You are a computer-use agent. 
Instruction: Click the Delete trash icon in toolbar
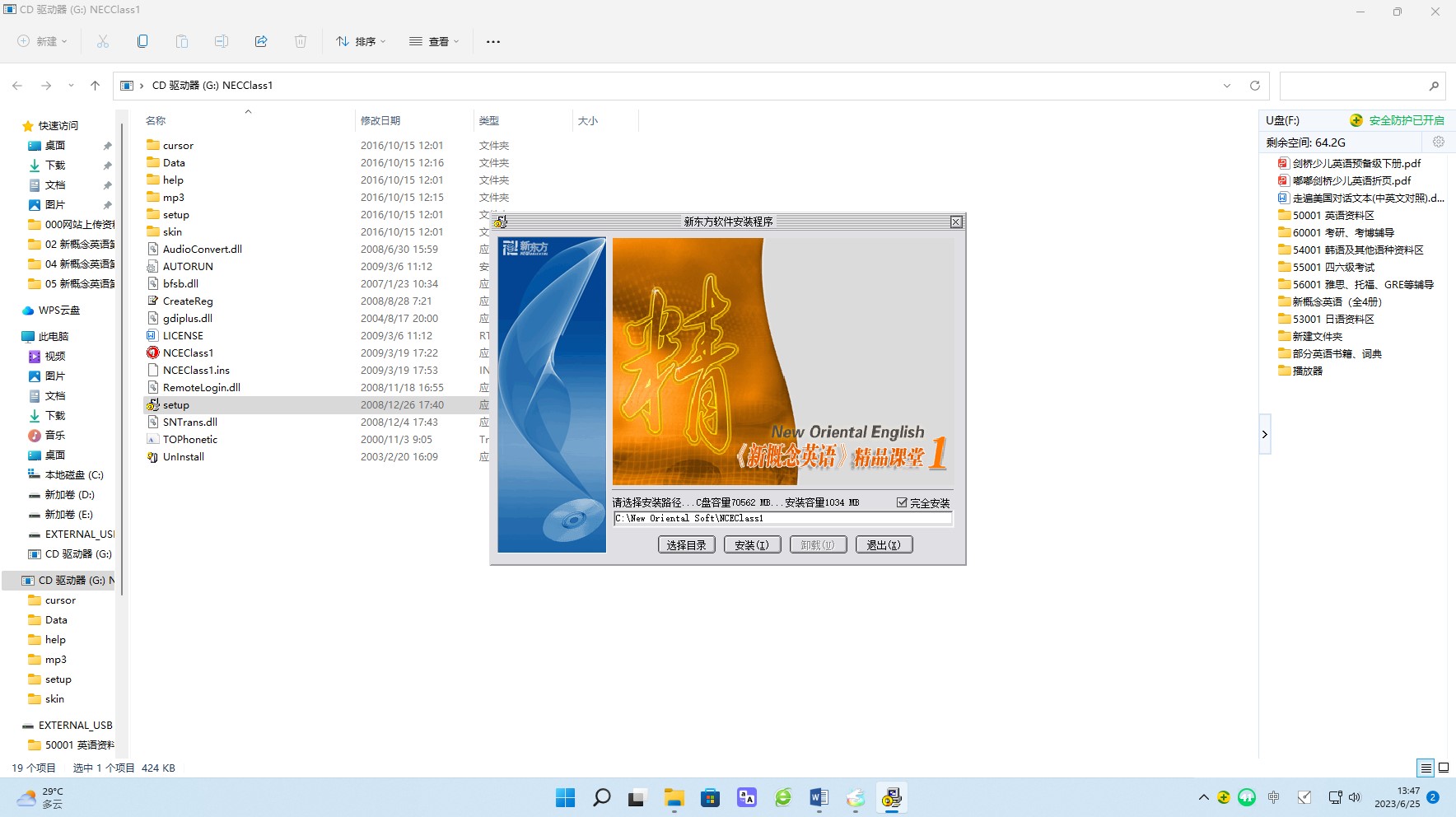pyautogui.click(x=301, y=41)
